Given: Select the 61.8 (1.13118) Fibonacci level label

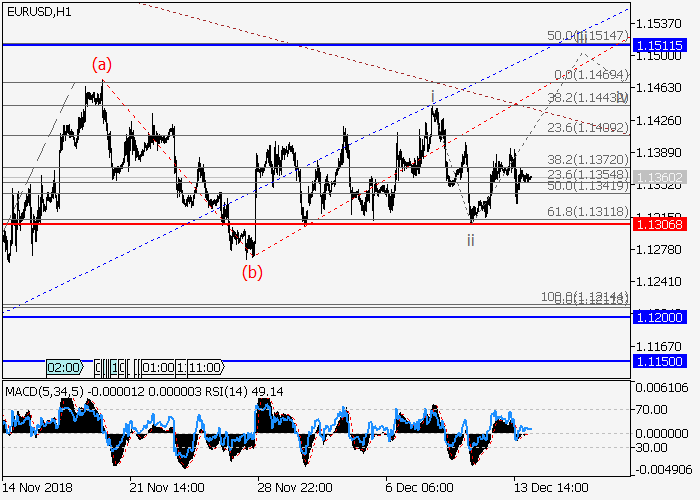Looking at the screenshot, I should coord(588,212).
